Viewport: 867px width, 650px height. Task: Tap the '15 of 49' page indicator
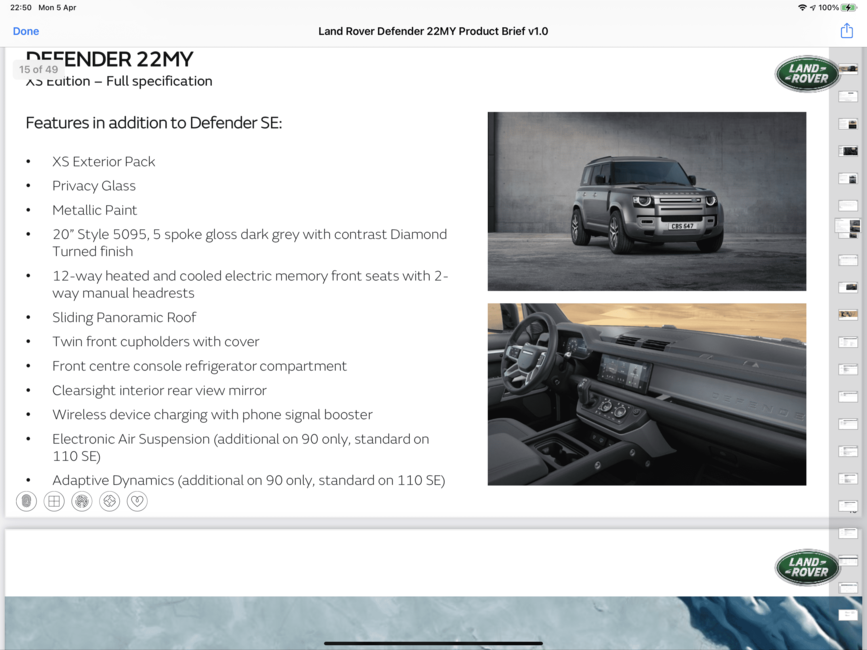tap(39, 70)
